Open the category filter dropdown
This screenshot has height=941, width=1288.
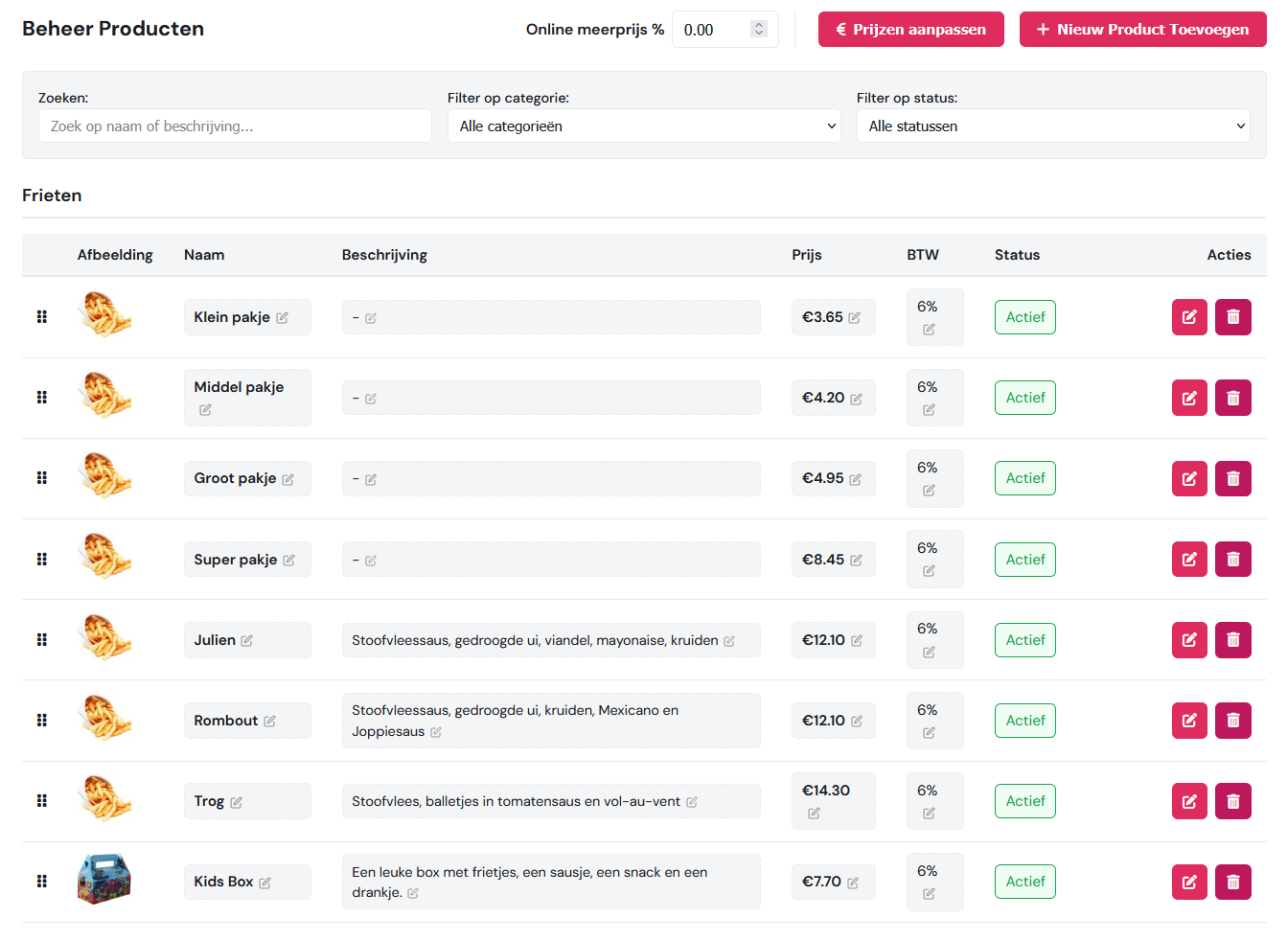pos(644,126)
